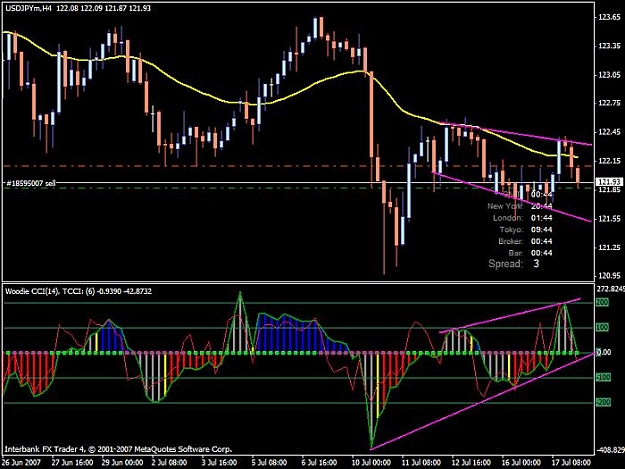The height and width of the screenshot is (469, 625).
Task: Click the Interbank FX Trader 4 copyright text
Action: (118, 449)
